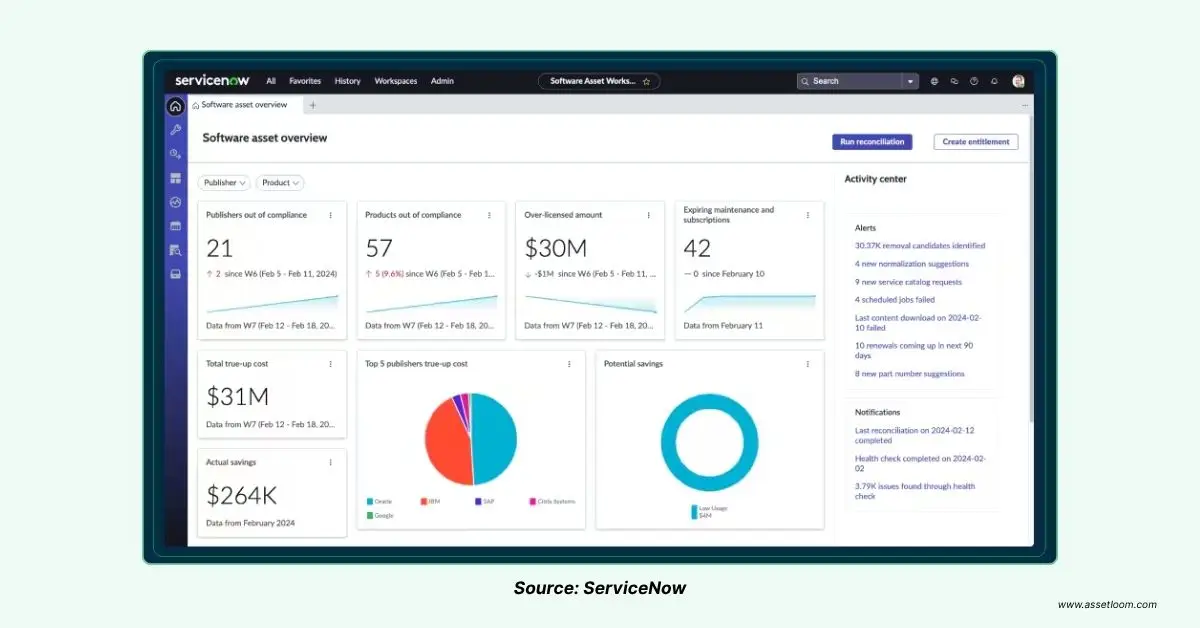This screenshot has height=628, width=1200.
Task: Open the user profile avatar
Action: point(1018,81)
